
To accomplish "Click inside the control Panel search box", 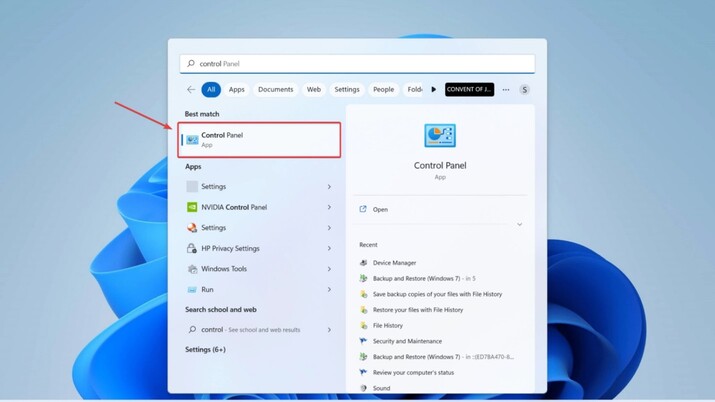I will [357, 64].
